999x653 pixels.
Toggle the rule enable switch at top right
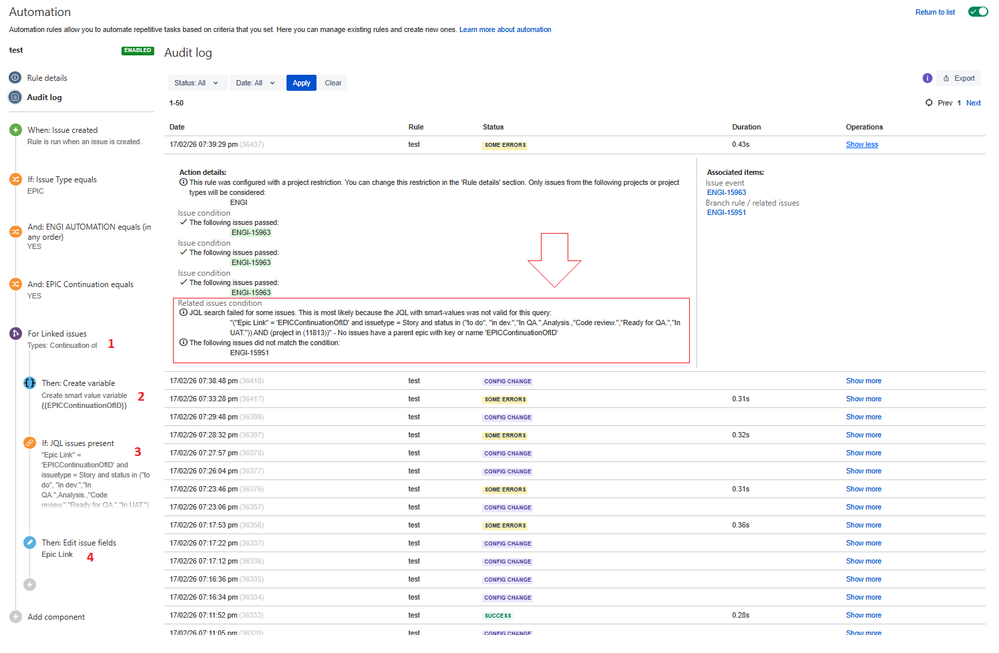[977, 11]
